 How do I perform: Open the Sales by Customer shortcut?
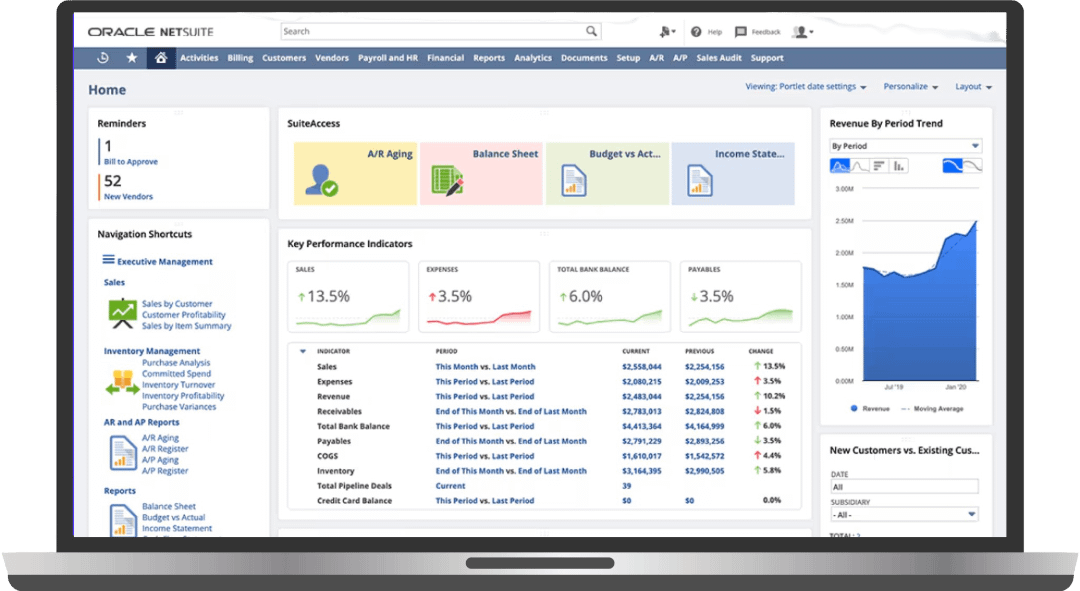click(x=177, y=304)
